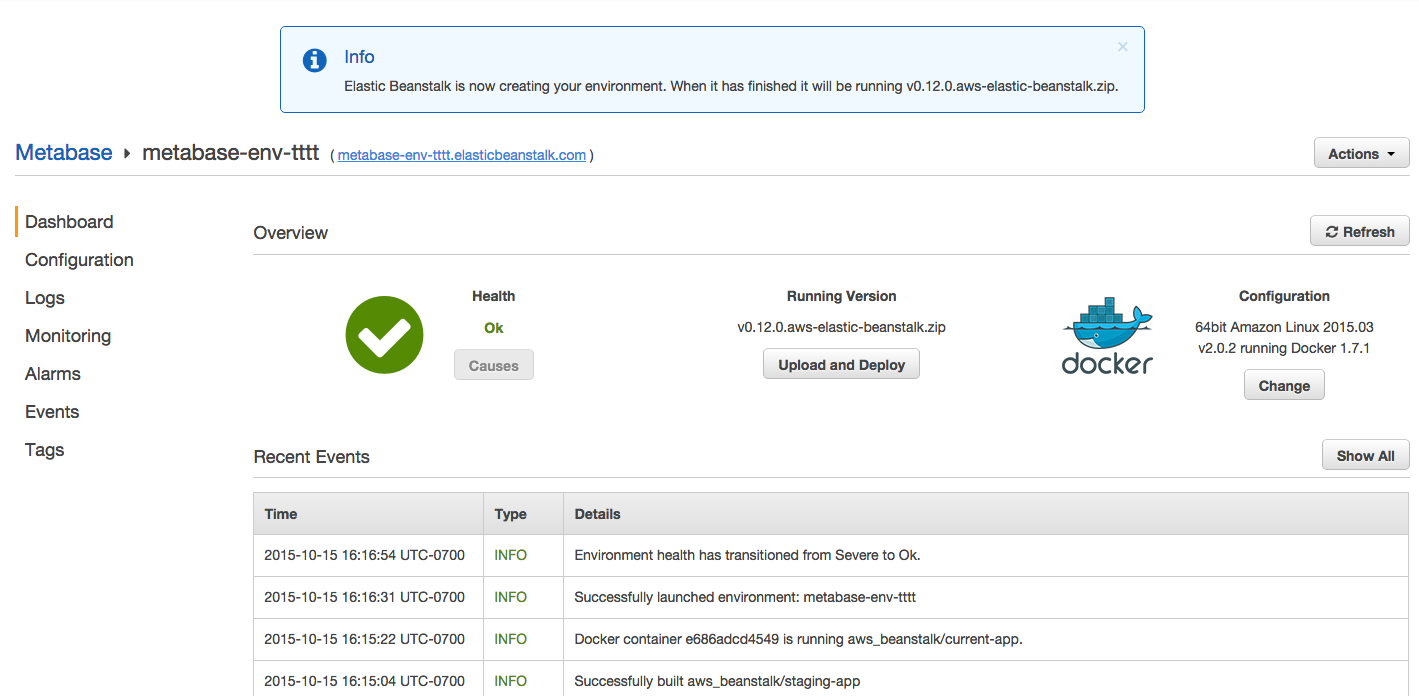The height and width of the screenshot is (696, 1419).
Task: Click the breadcrumb arrow after Metabase
Action: (127, 153)
